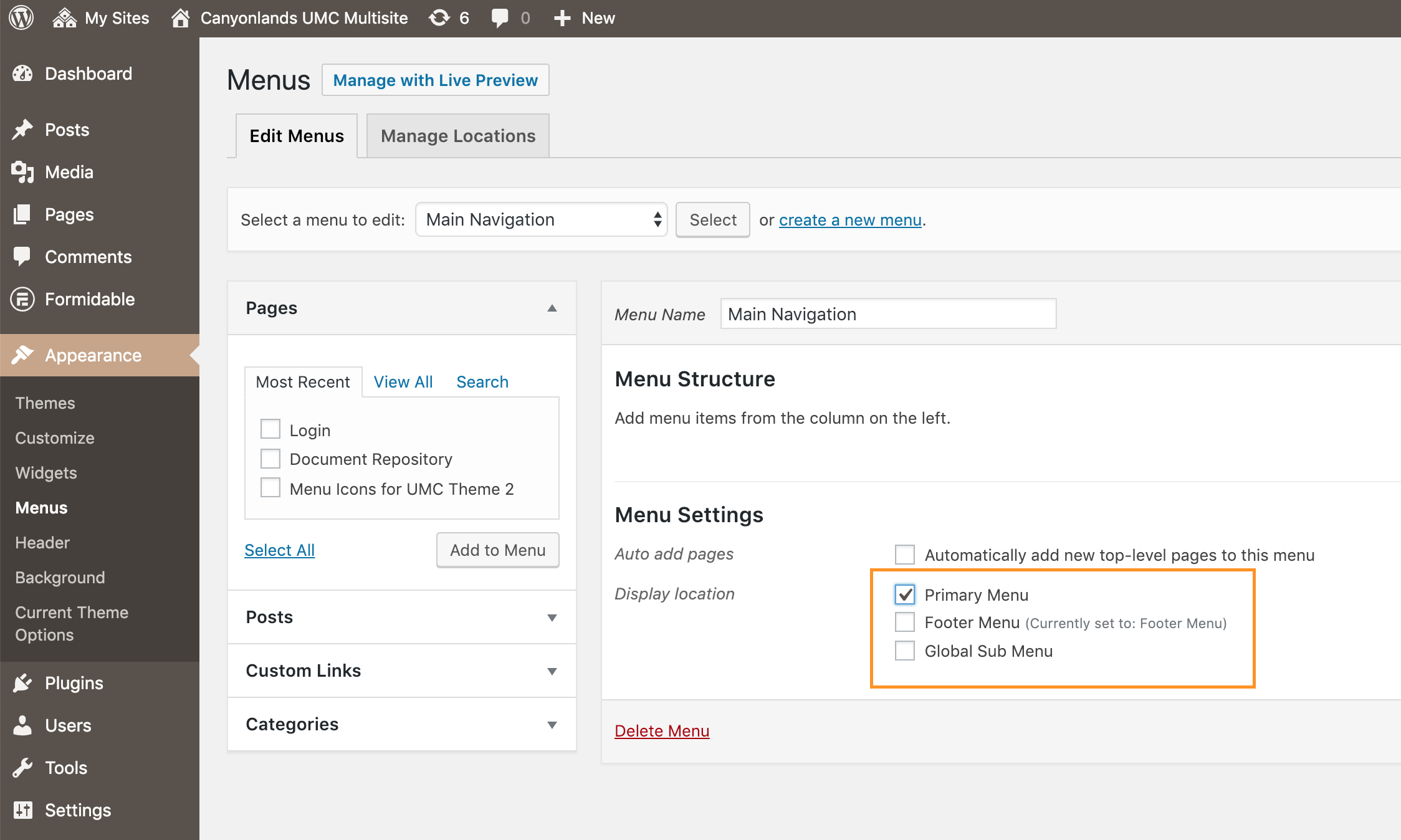Expand the Custom Links panel
Image resolution: width=1401 pixels, height=840 pixels.
click(402, 671)
